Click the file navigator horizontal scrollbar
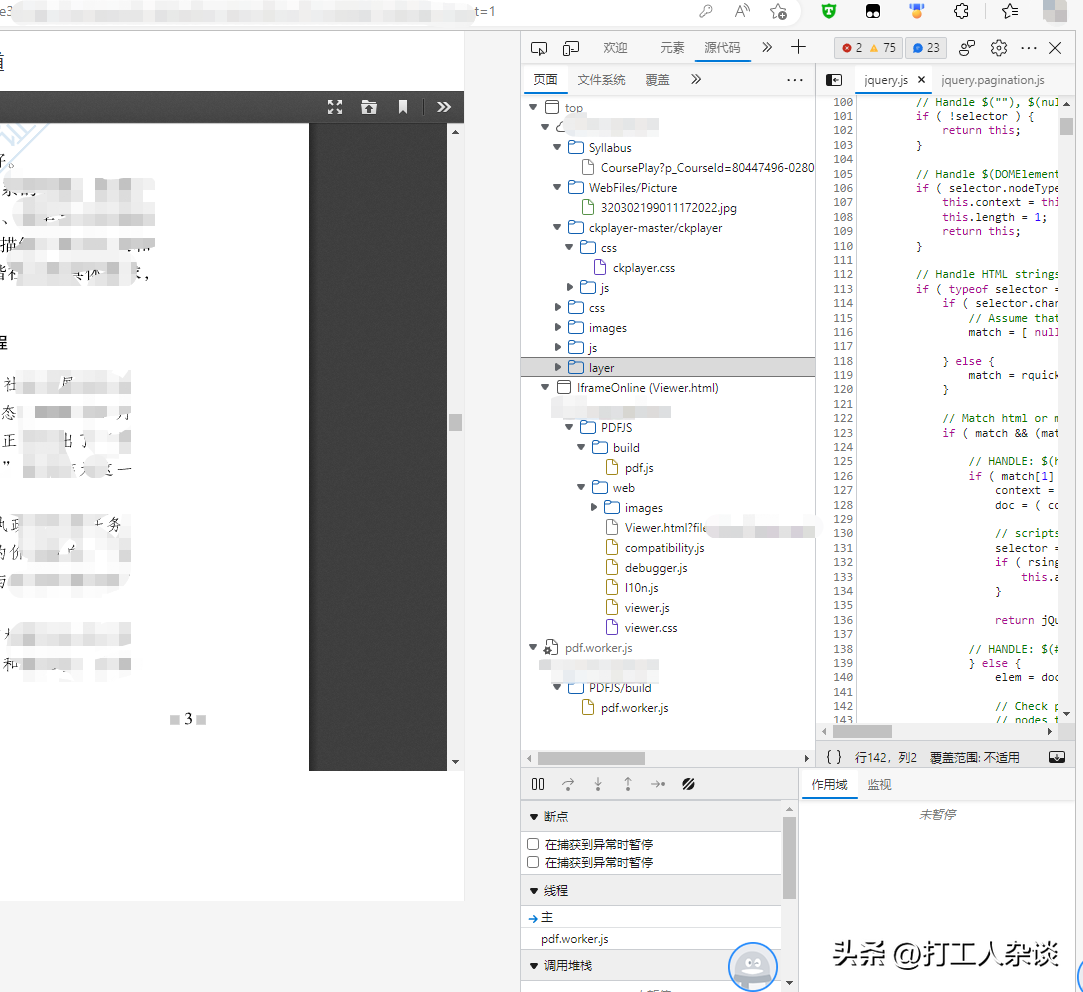This screenshot has width=1083, height=992. [x=591, y=758]
